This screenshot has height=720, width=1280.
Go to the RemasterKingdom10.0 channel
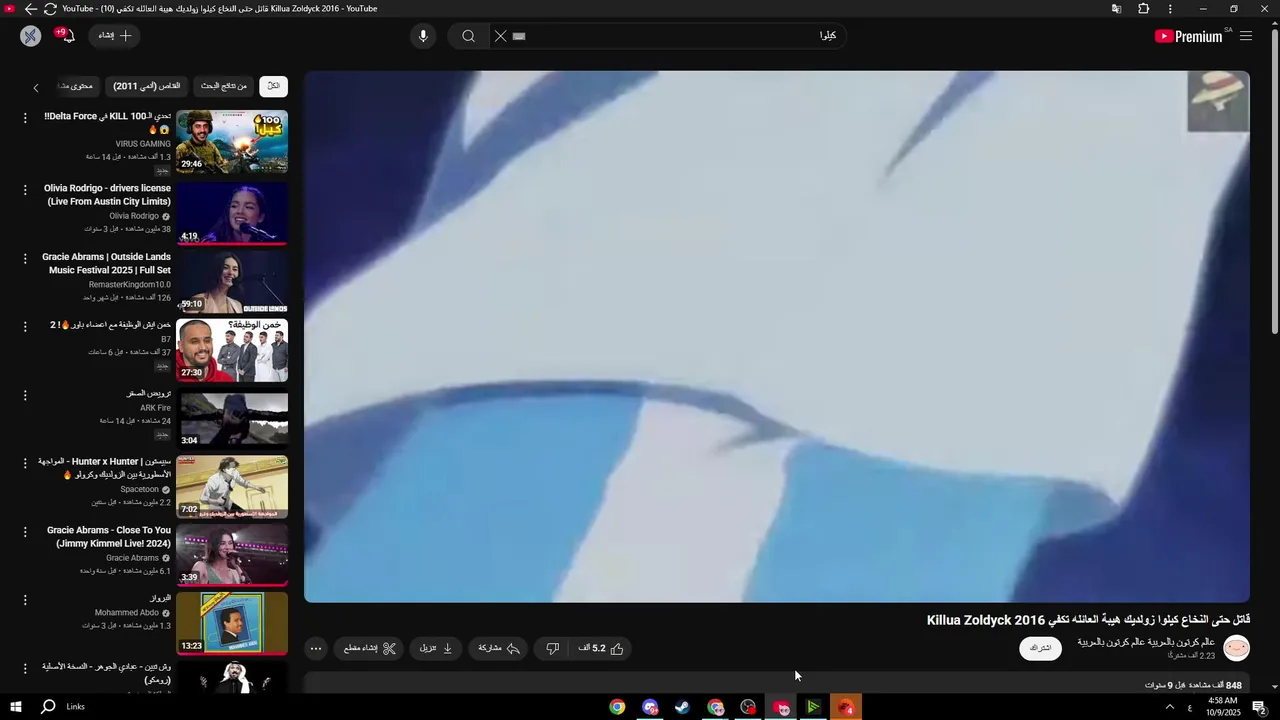(x=130, y=285)
